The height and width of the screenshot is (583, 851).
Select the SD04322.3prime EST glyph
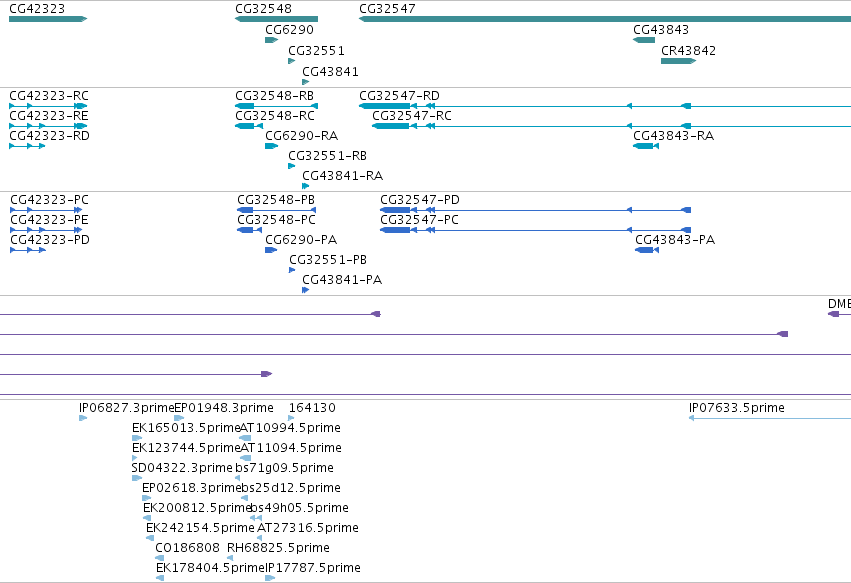click(137, 478)
